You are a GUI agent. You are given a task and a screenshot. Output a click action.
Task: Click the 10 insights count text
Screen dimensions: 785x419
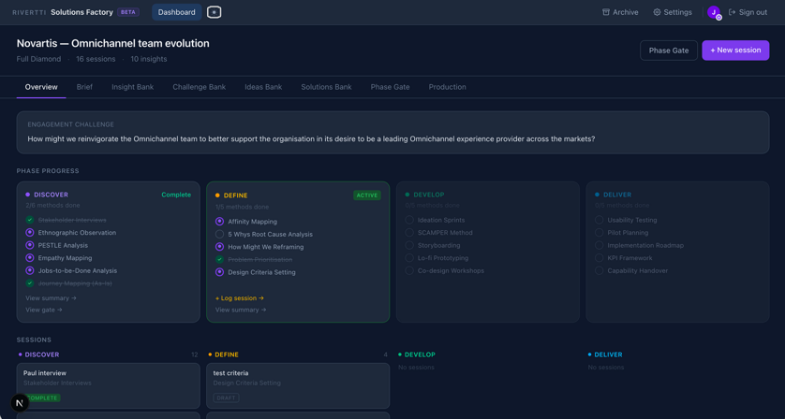tap(149, 59)
